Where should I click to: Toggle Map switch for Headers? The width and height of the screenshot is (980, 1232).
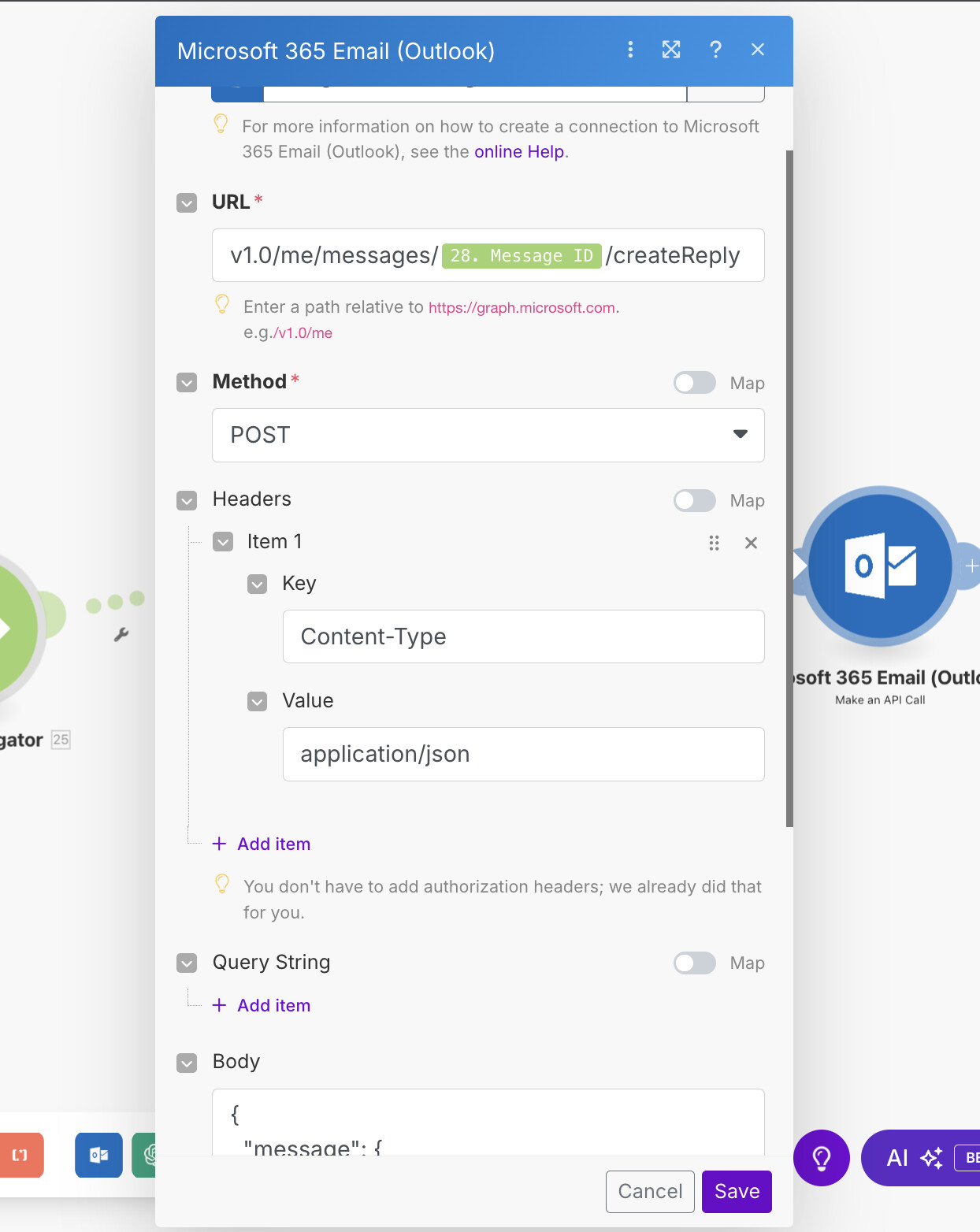point(695,500)
